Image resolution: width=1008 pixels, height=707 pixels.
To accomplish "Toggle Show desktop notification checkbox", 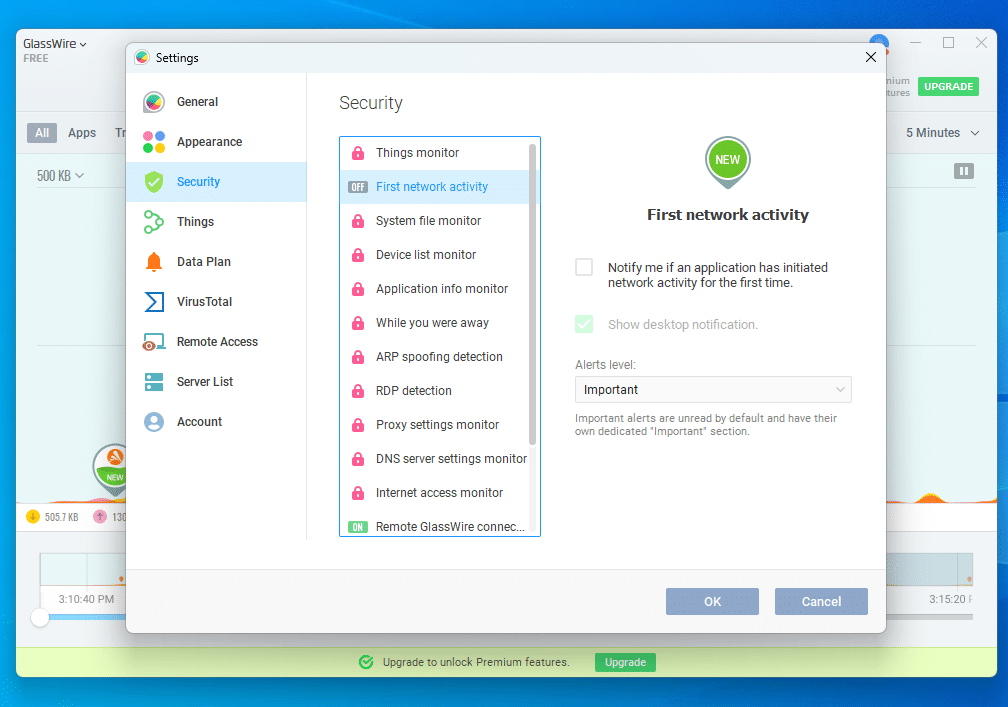I will pos(584,324).
